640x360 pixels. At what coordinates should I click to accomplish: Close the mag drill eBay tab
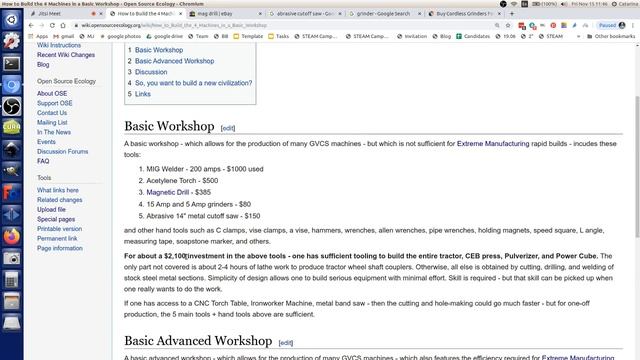[260, 13]
